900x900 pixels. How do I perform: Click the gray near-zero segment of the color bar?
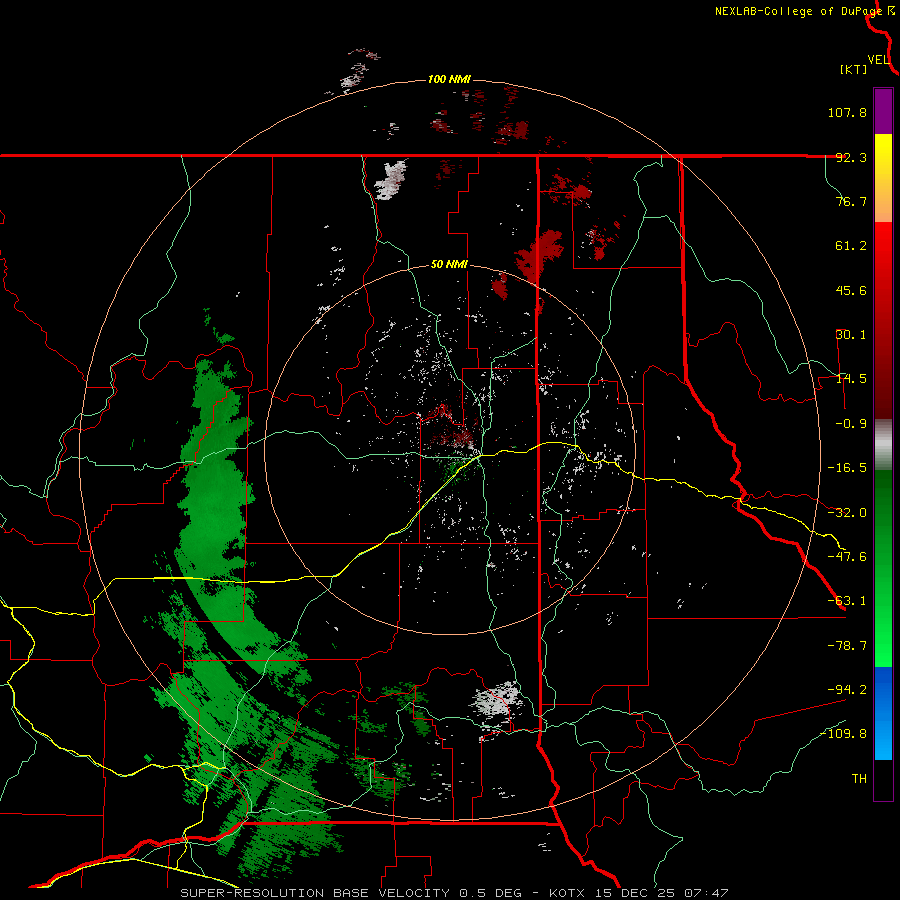point(883,445)
